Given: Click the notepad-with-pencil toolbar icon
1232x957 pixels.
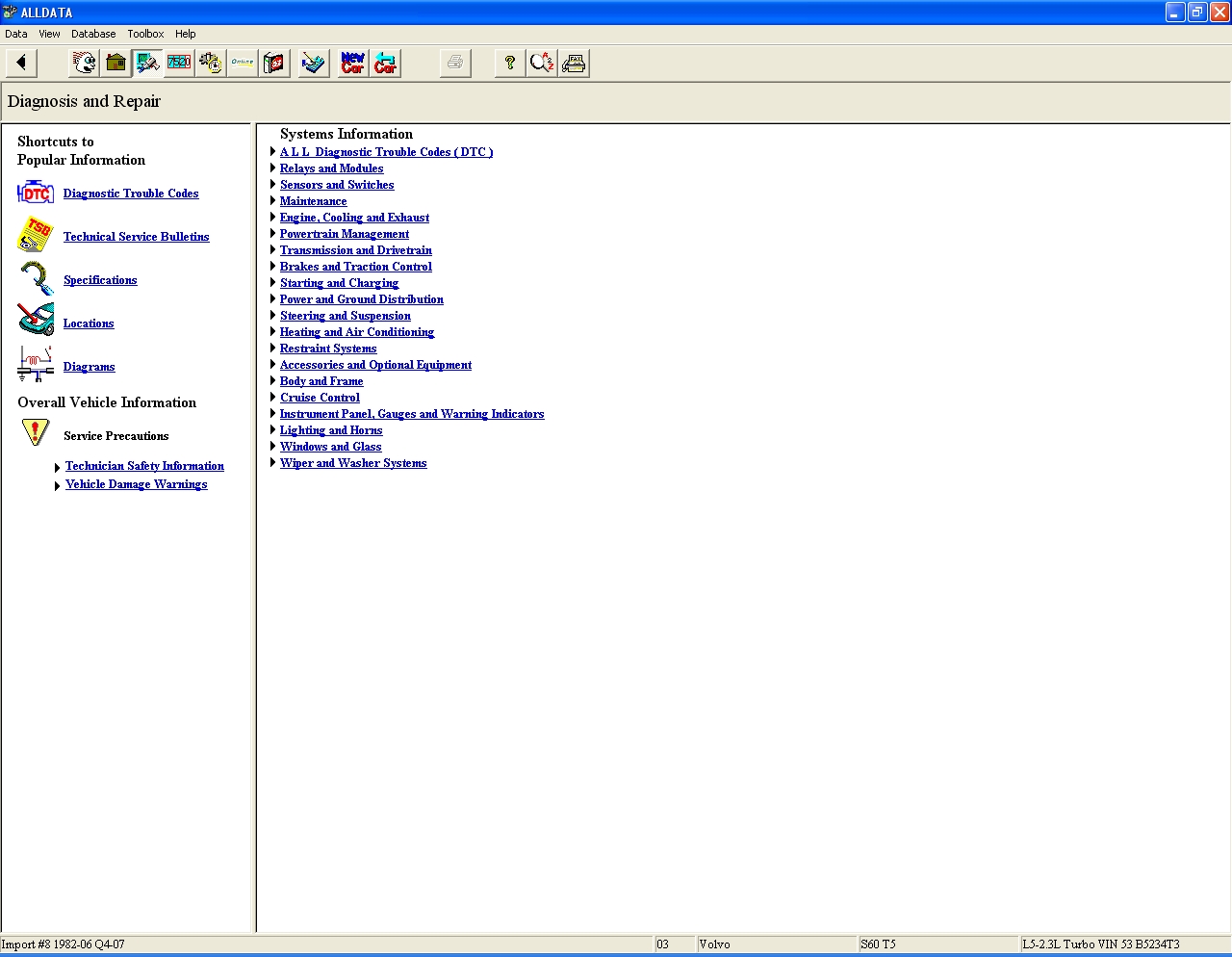Looking at the screenshot, I should click(314, 64).
